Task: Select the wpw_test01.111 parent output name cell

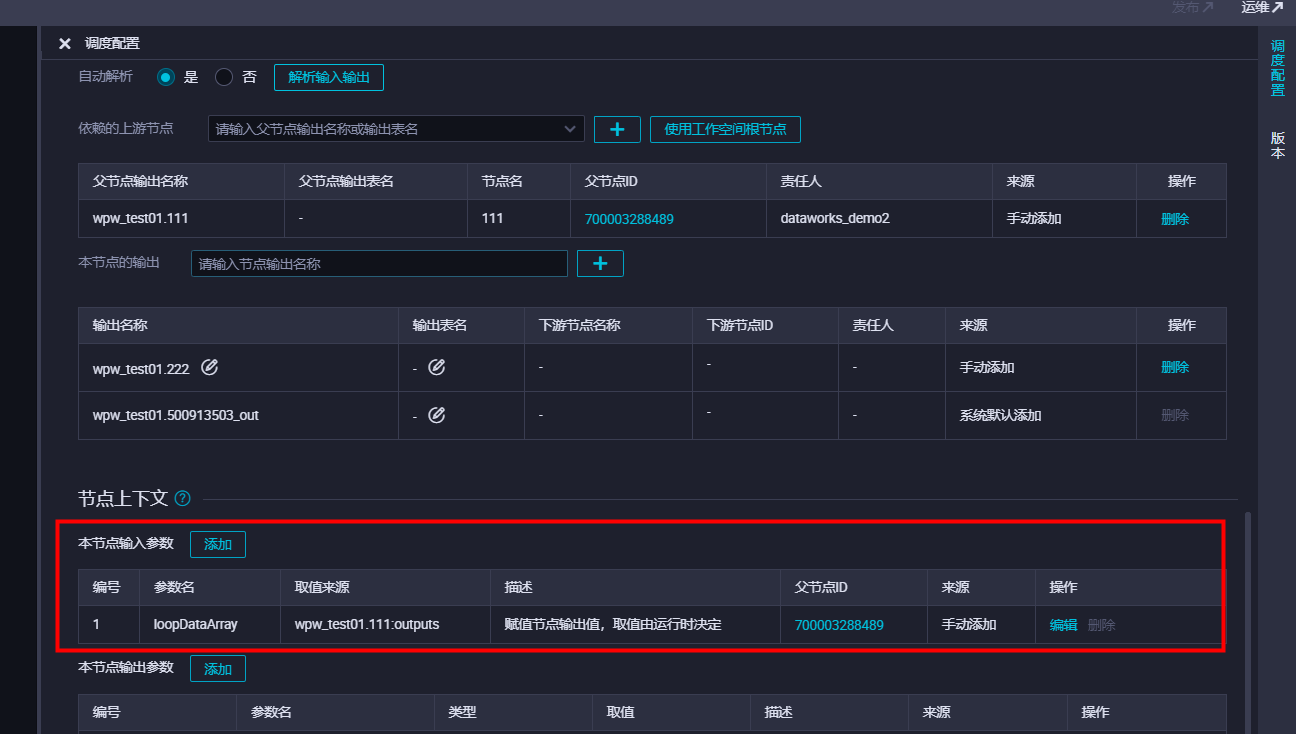Action: point(181,219)
